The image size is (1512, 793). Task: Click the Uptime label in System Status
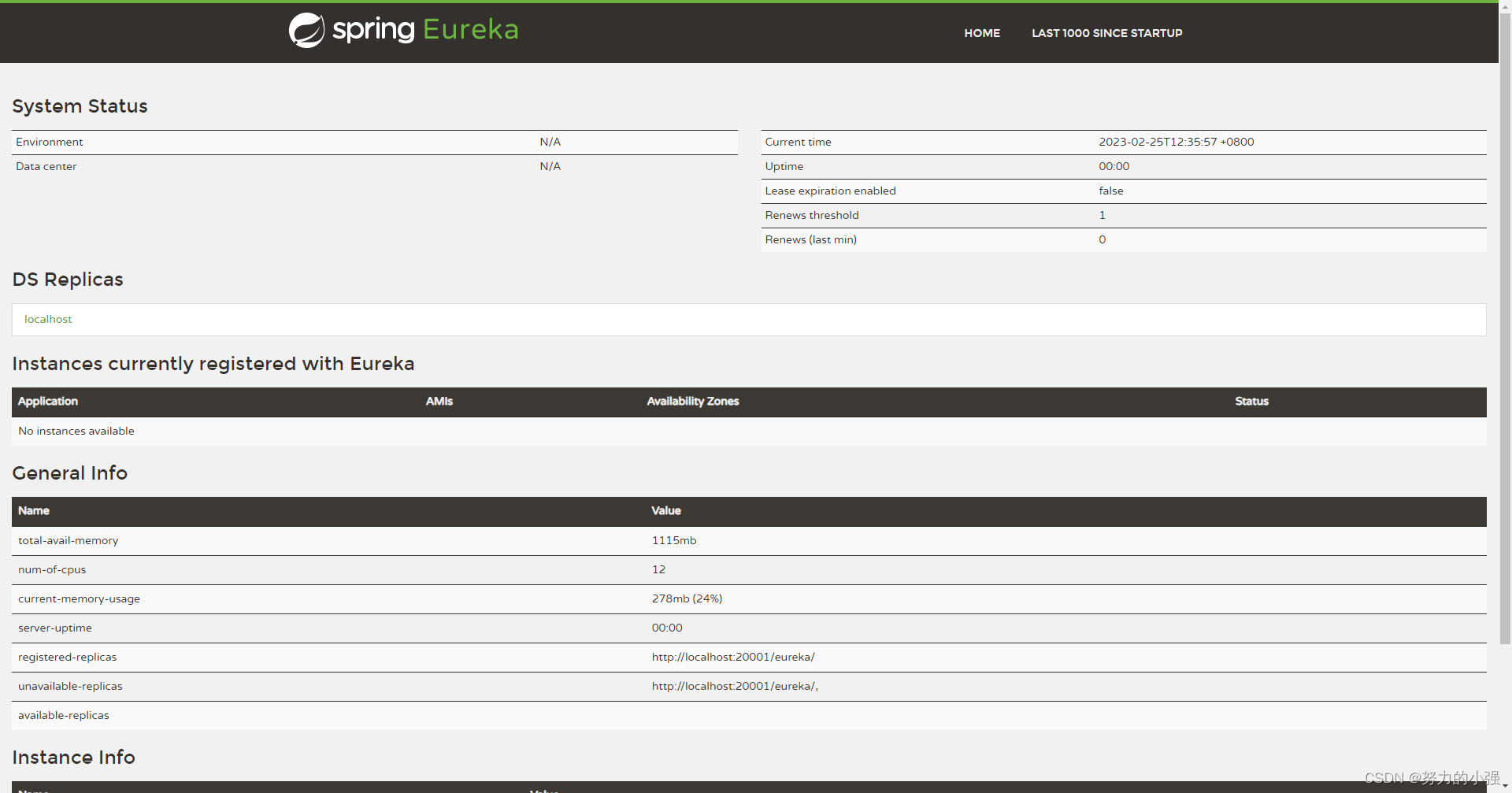pos(784,166)
